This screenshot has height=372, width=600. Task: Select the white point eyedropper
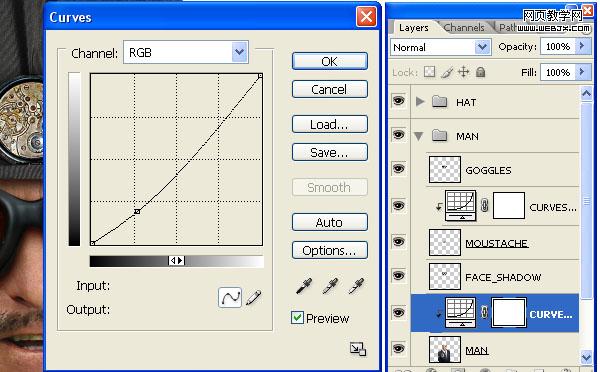pyautogui.click(x=356, y=286)
